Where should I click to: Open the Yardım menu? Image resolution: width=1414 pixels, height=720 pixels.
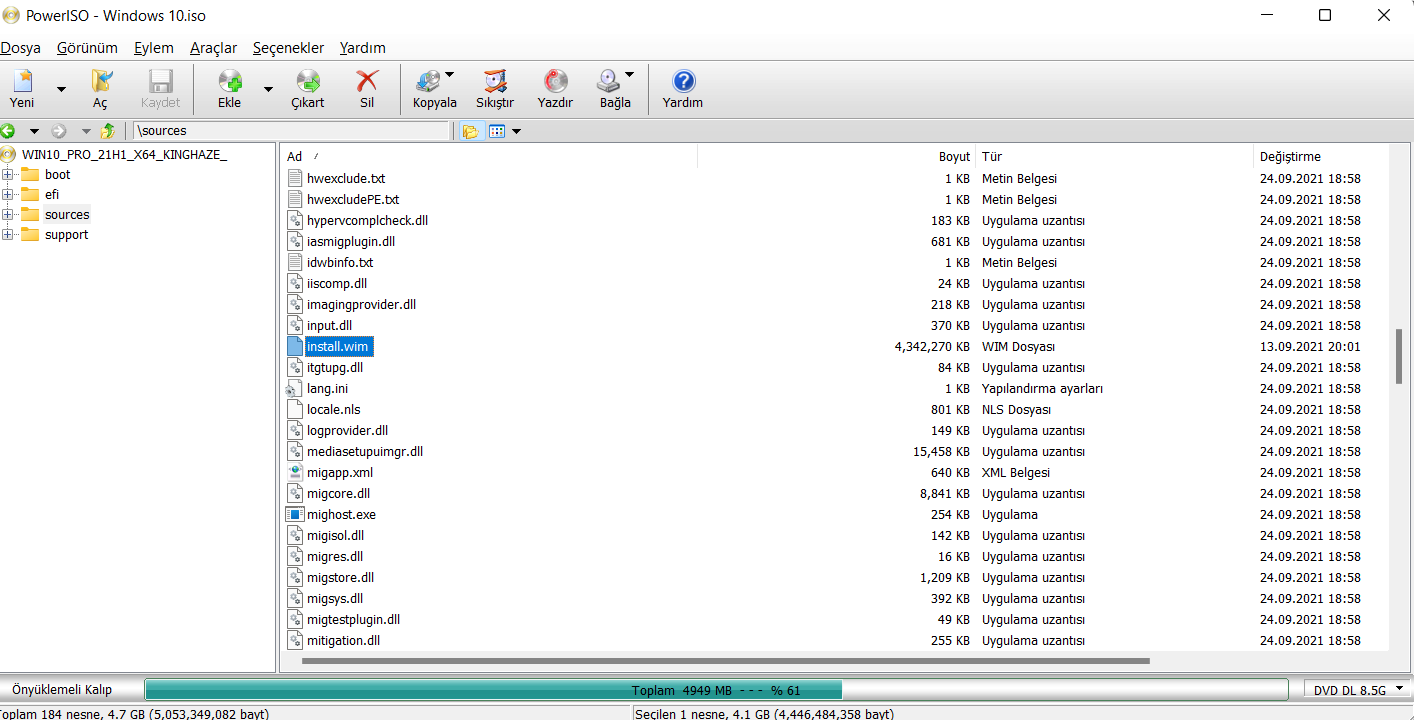pos(363,48)
